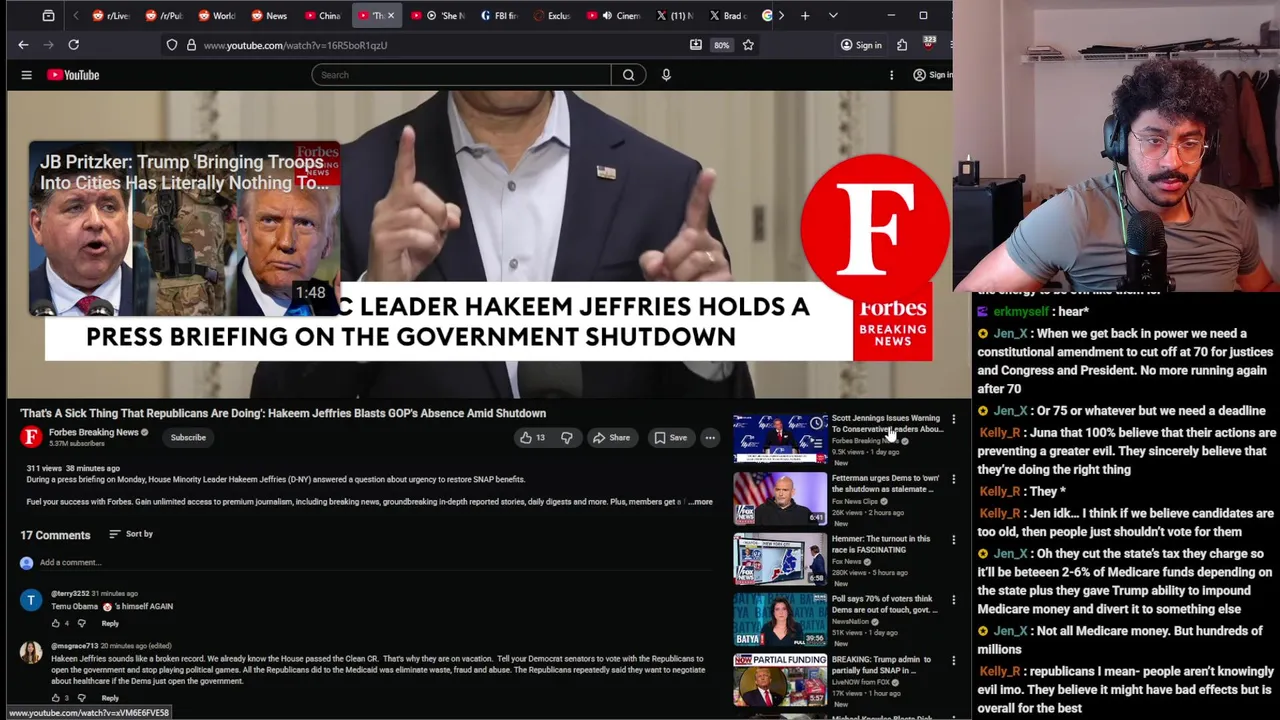Open options for the Hemmer turnout video
The image size is (1280, 720).
pyautogui.click(x=953, y=540)
